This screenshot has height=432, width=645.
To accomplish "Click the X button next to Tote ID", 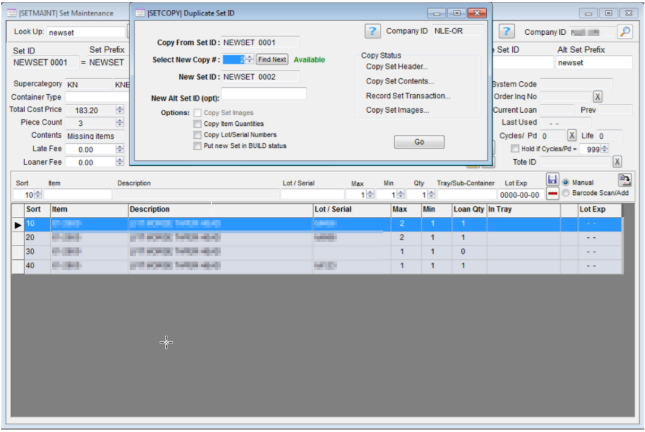I will click(x=617, y=161).
